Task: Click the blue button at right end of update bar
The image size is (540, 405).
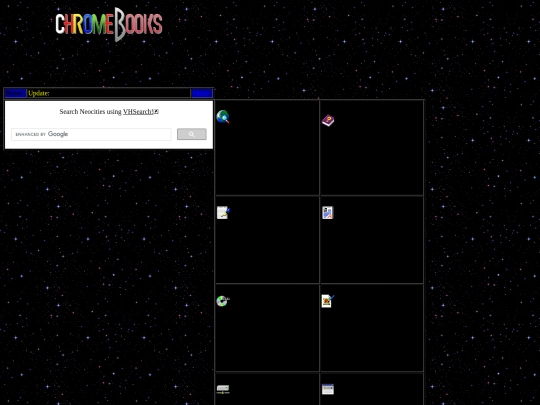Action: pos(202,93)
